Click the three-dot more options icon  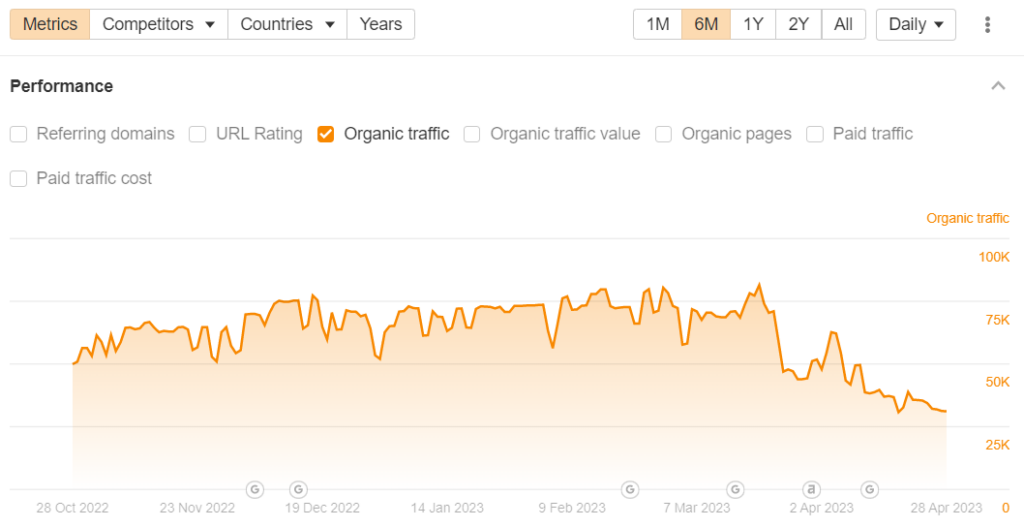coord(988,24)
